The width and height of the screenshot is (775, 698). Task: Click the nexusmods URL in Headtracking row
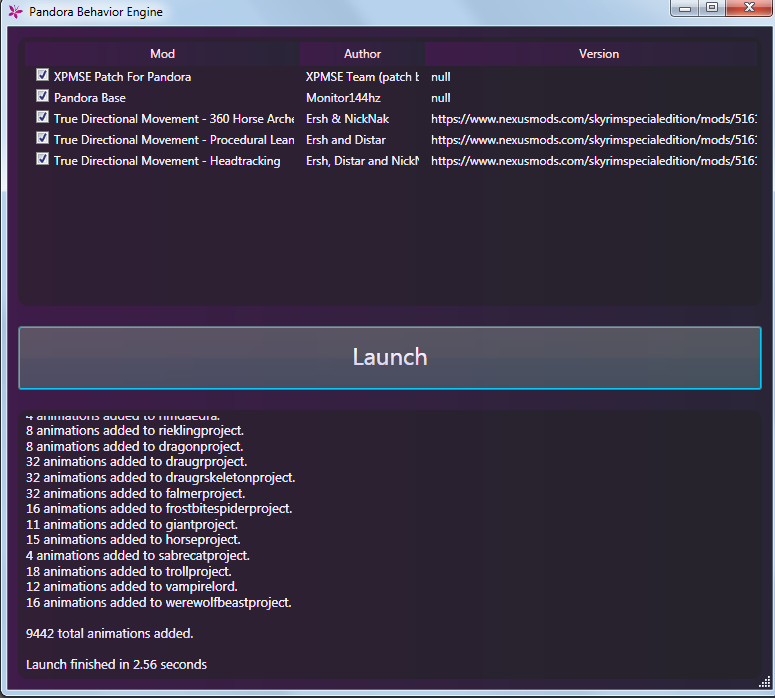pyautogui.click(x=594, y=161)
